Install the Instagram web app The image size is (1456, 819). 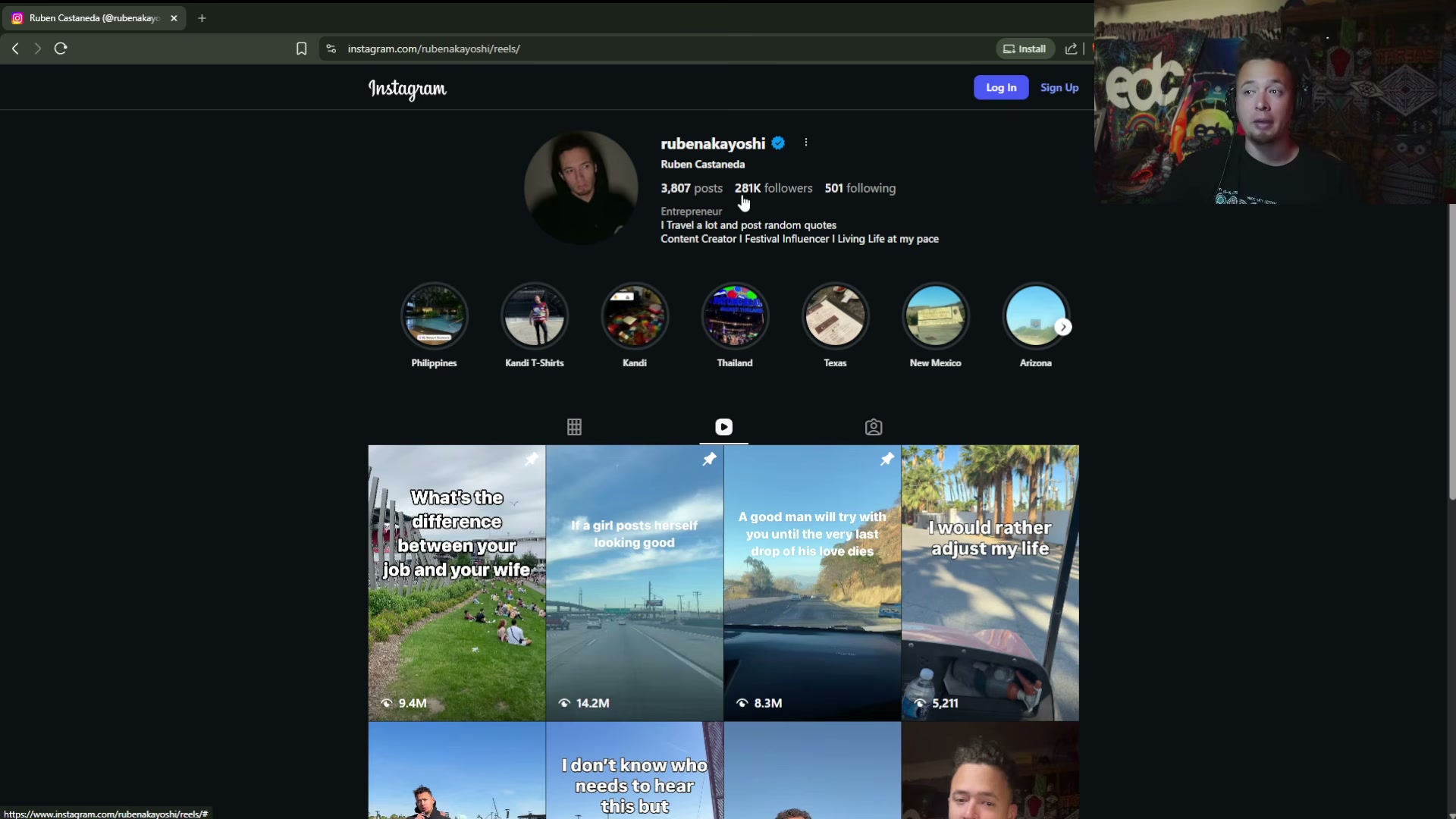click(x=1025, y=49)
